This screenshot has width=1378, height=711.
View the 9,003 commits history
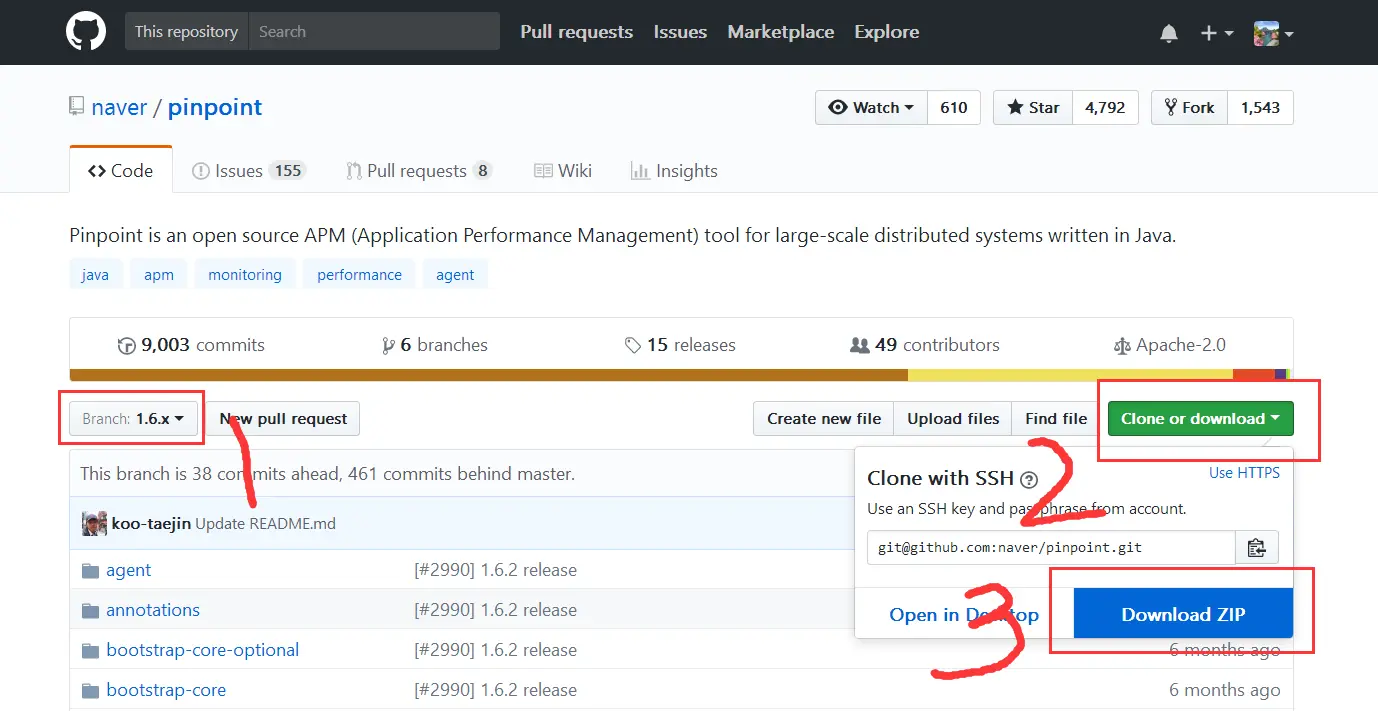pyautogui.click(x=191, y=345)
